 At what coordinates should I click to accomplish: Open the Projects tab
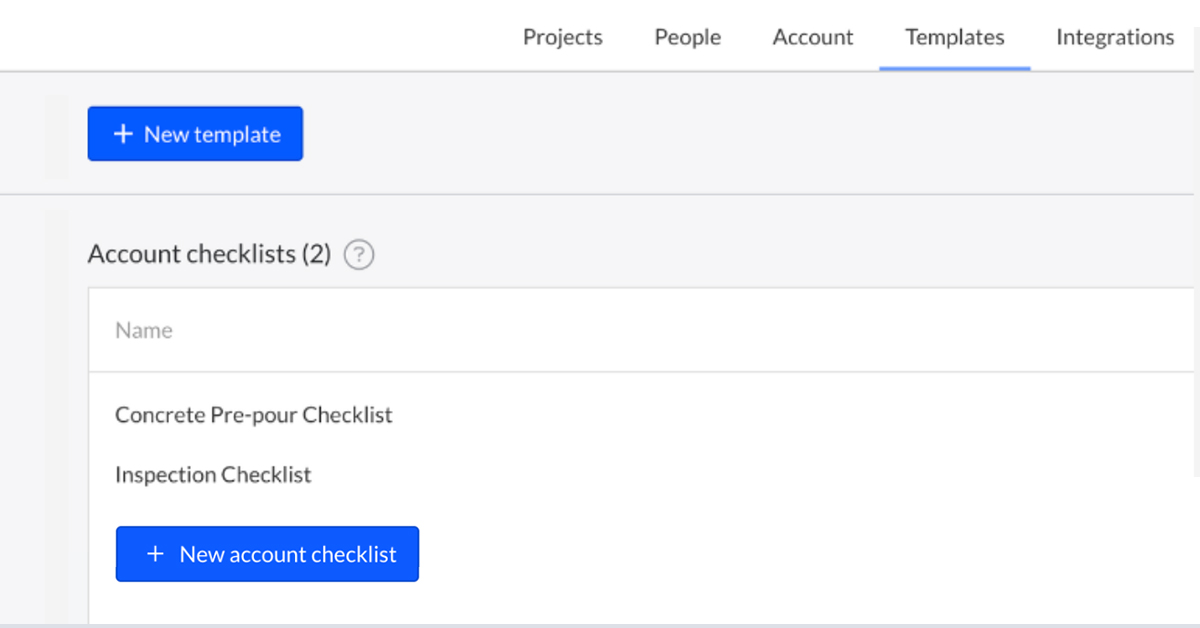click(562, 37)
